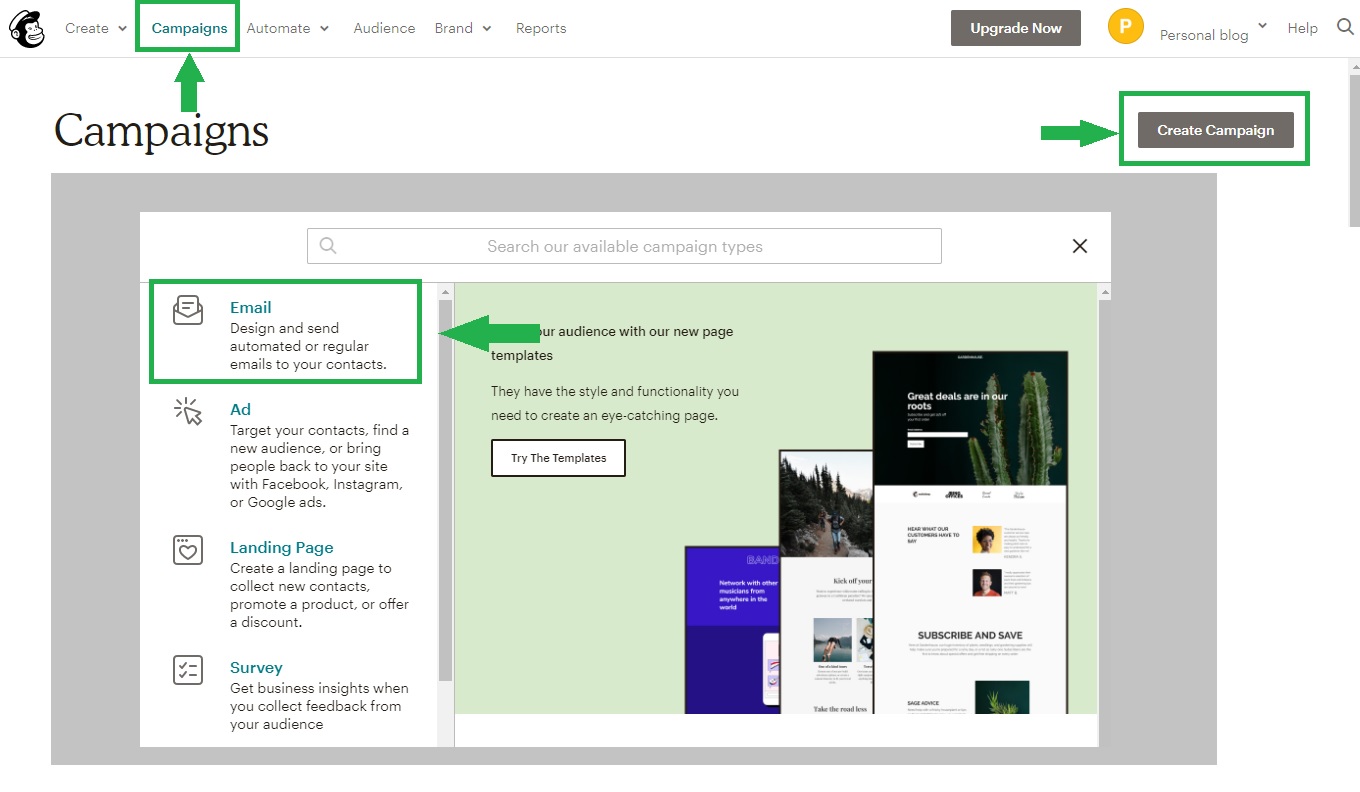Click the Mailchimp monkey logo

point(27,29)
